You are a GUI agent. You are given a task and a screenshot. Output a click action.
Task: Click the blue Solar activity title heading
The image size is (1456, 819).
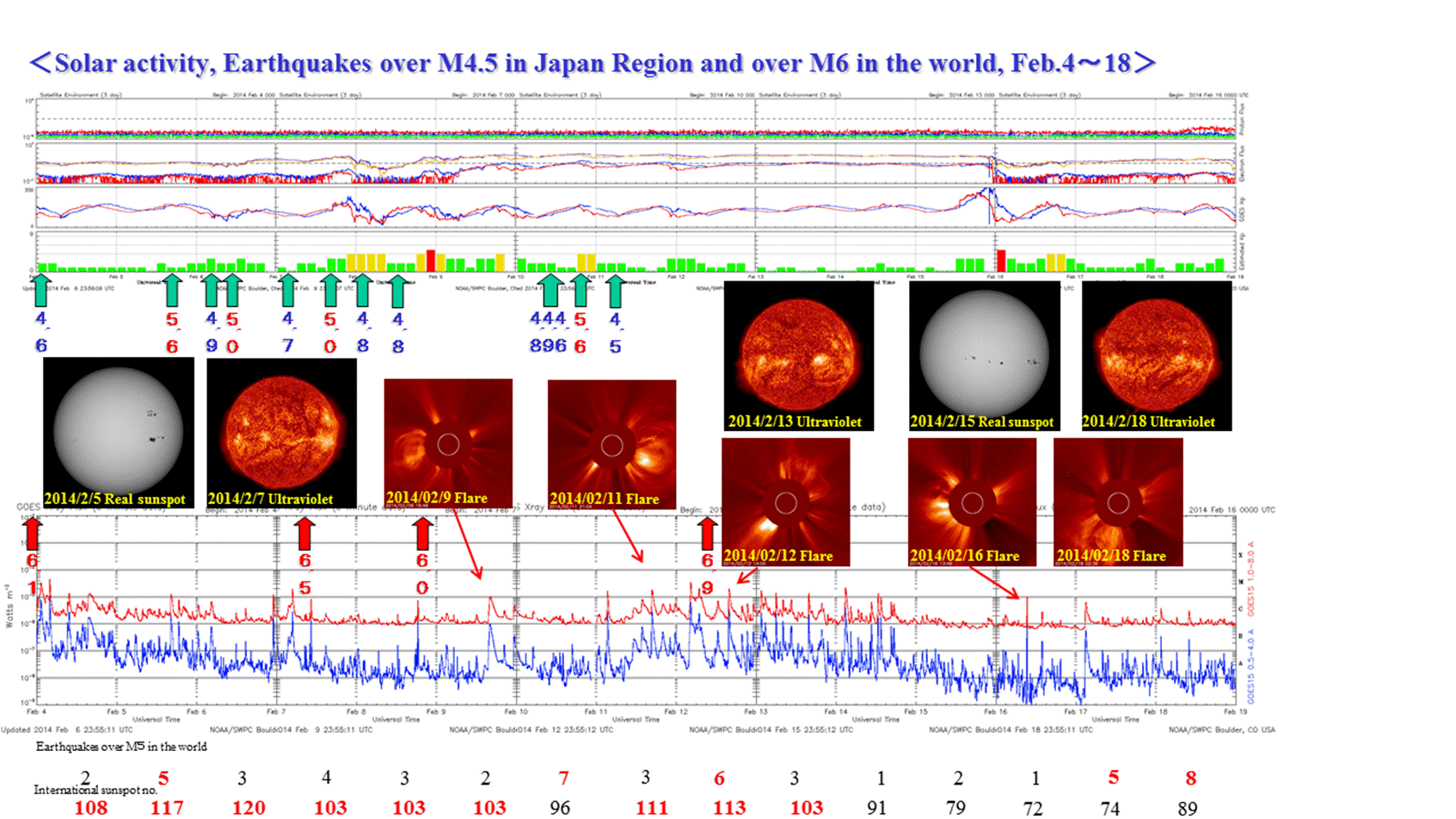593,63
